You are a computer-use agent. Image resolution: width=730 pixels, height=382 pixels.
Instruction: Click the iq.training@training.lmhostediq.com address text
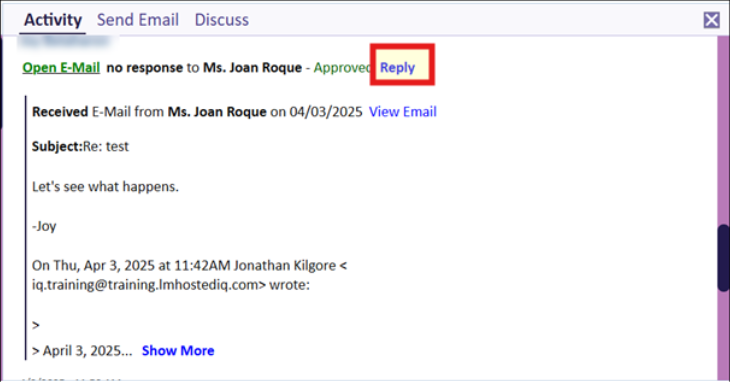tap(145, 284)
